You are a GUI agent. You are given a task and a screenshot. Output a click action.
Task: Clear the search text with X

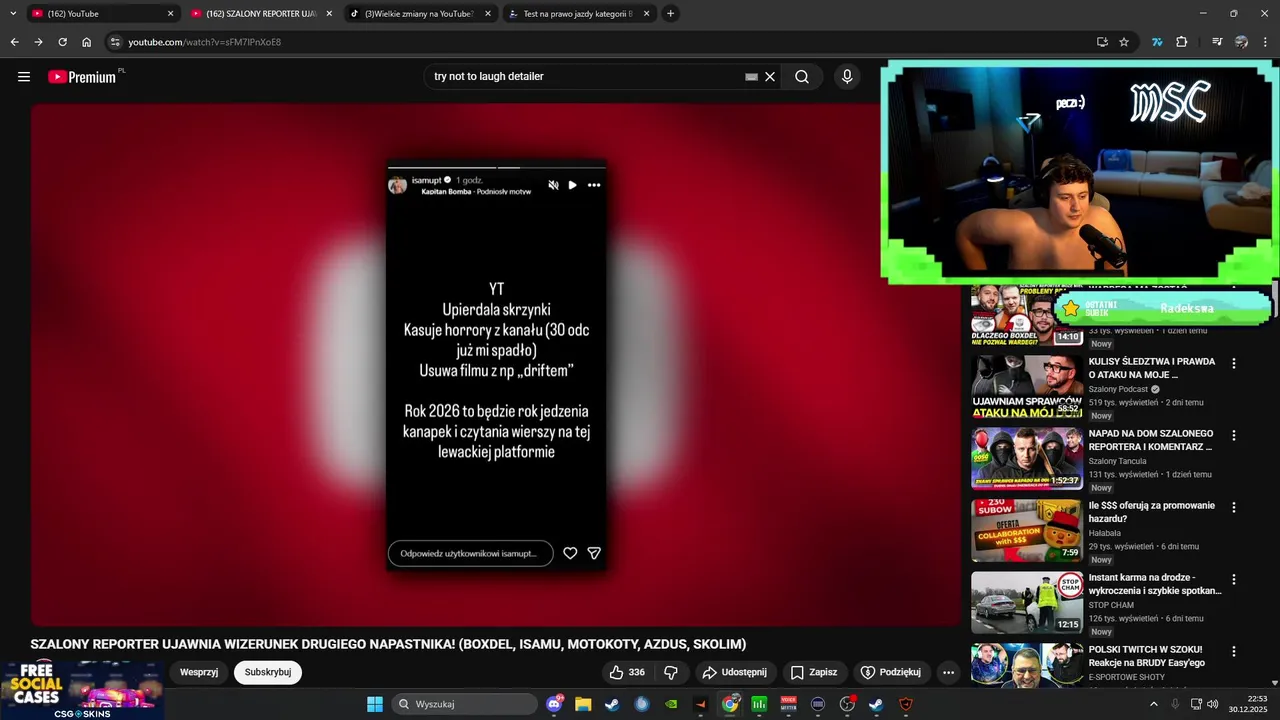click(770, 77)
